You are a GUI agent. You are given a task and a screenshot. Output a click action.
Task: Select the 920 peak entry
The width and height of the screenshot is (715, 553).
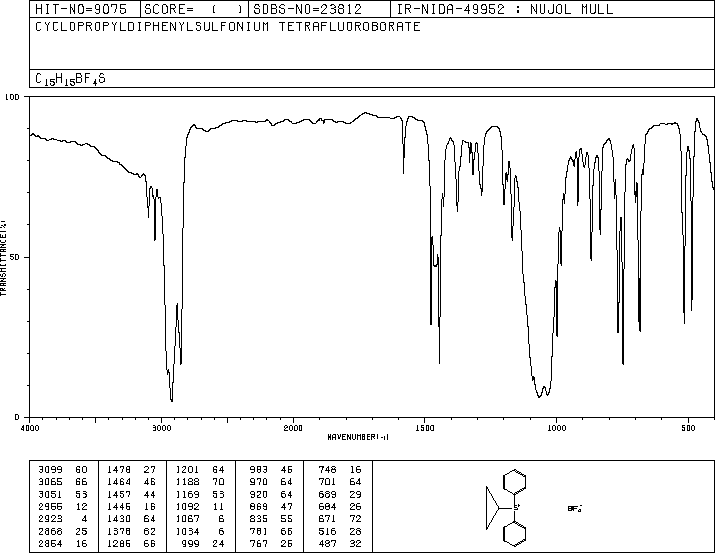tap(271, 495)
